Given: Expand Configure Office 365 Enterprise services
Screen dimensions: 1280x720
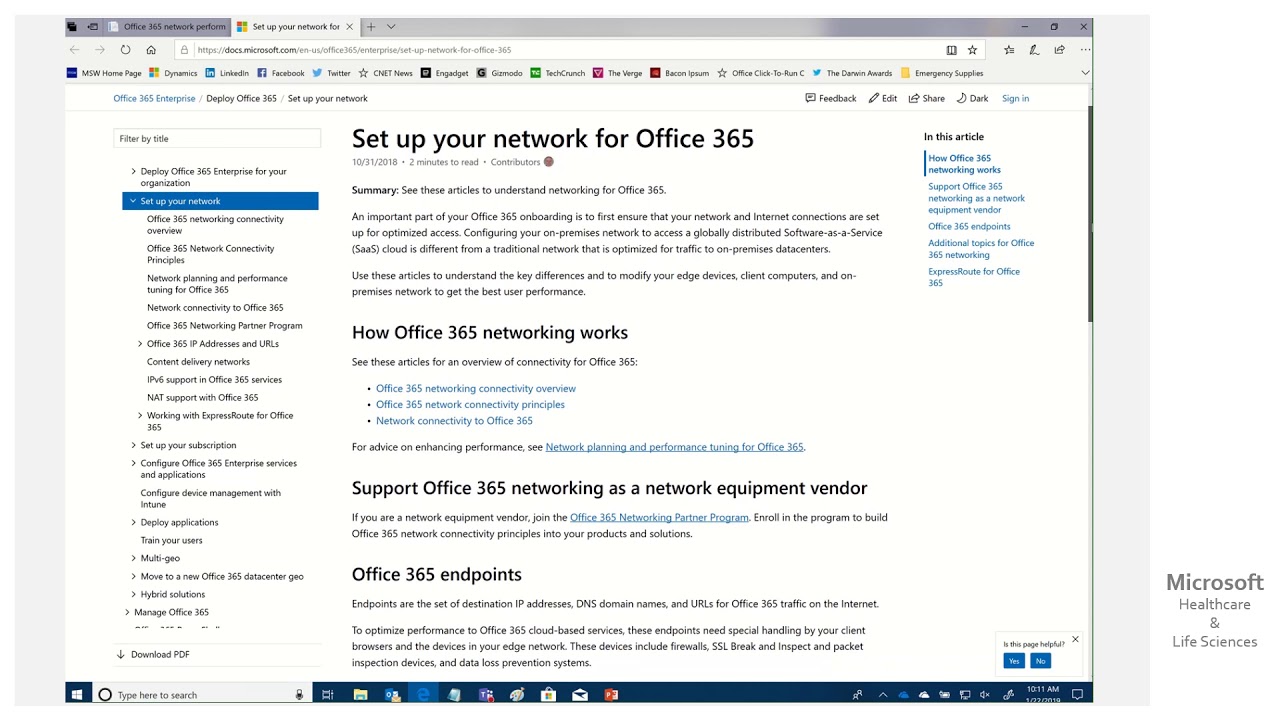Looking at the screenshot, I should point(134,463).
